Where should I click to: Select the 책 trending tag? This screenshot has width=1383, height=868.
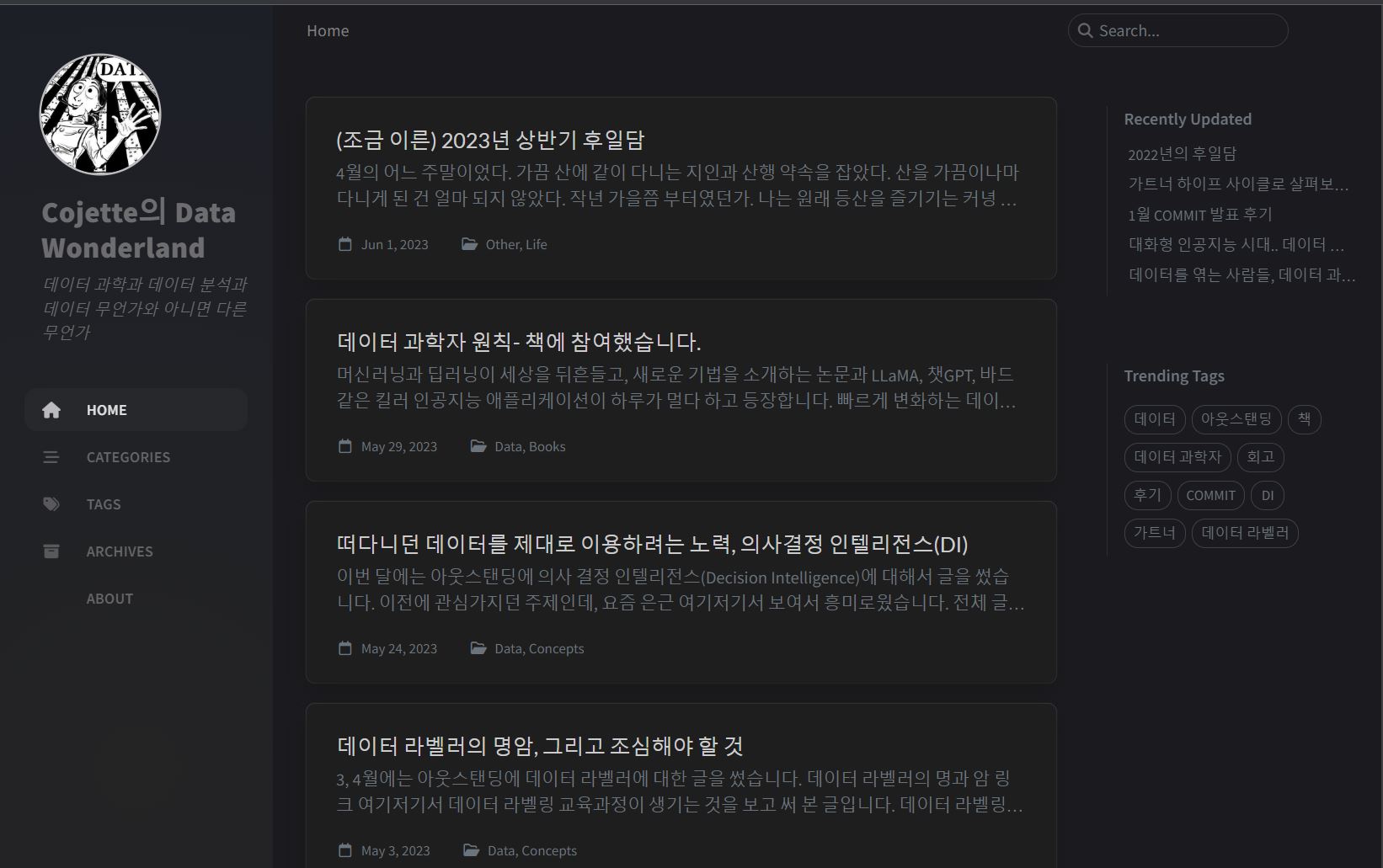pyautogui.click(x=1304, y=419)
